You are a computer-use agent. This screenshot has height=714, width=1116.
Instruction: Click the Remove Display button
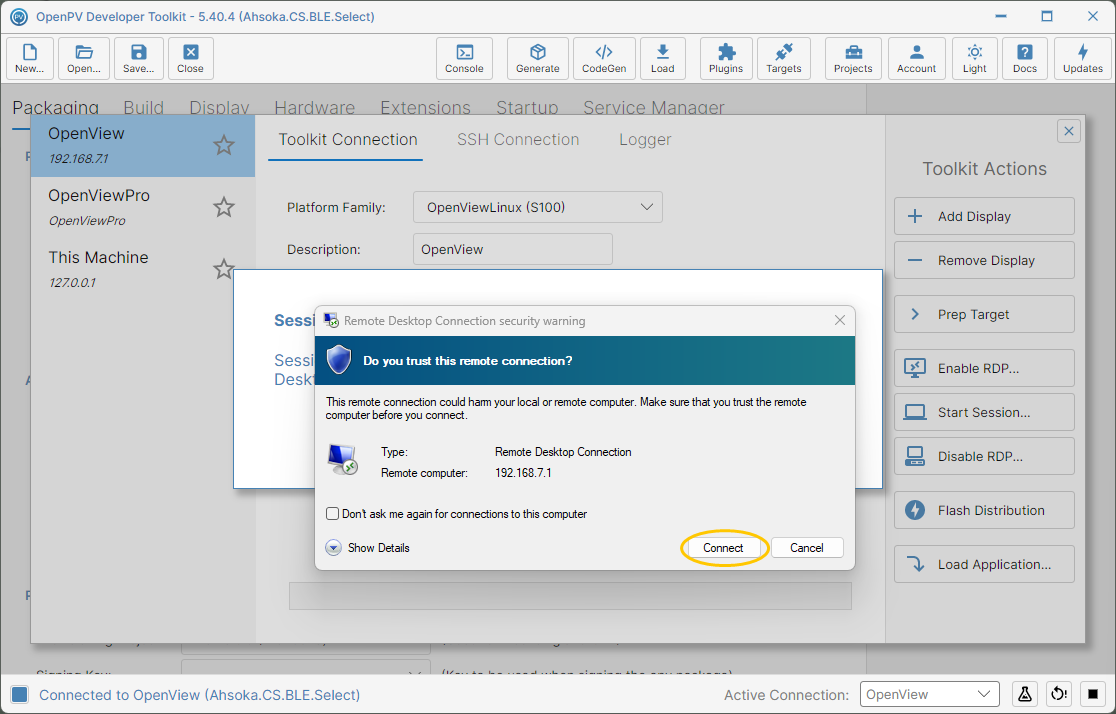(x=984, y=260)
